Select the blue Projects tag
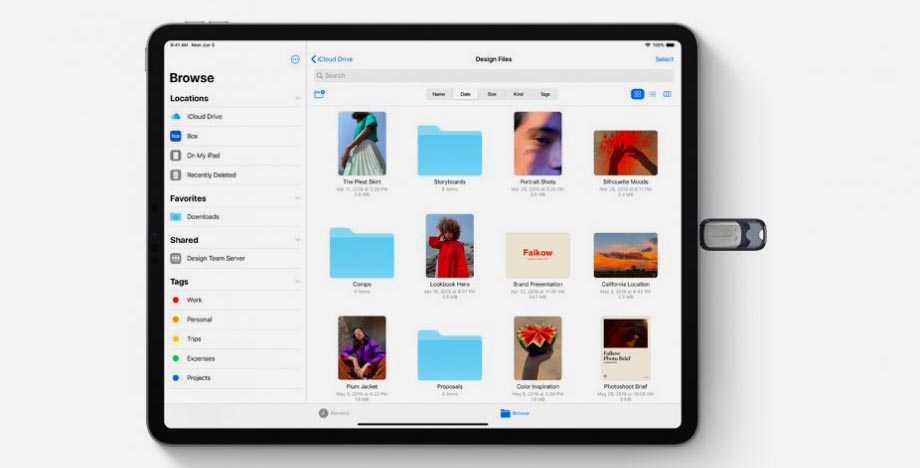The width and height of the screenshot is (920, 468). click(x=235, y=378)
